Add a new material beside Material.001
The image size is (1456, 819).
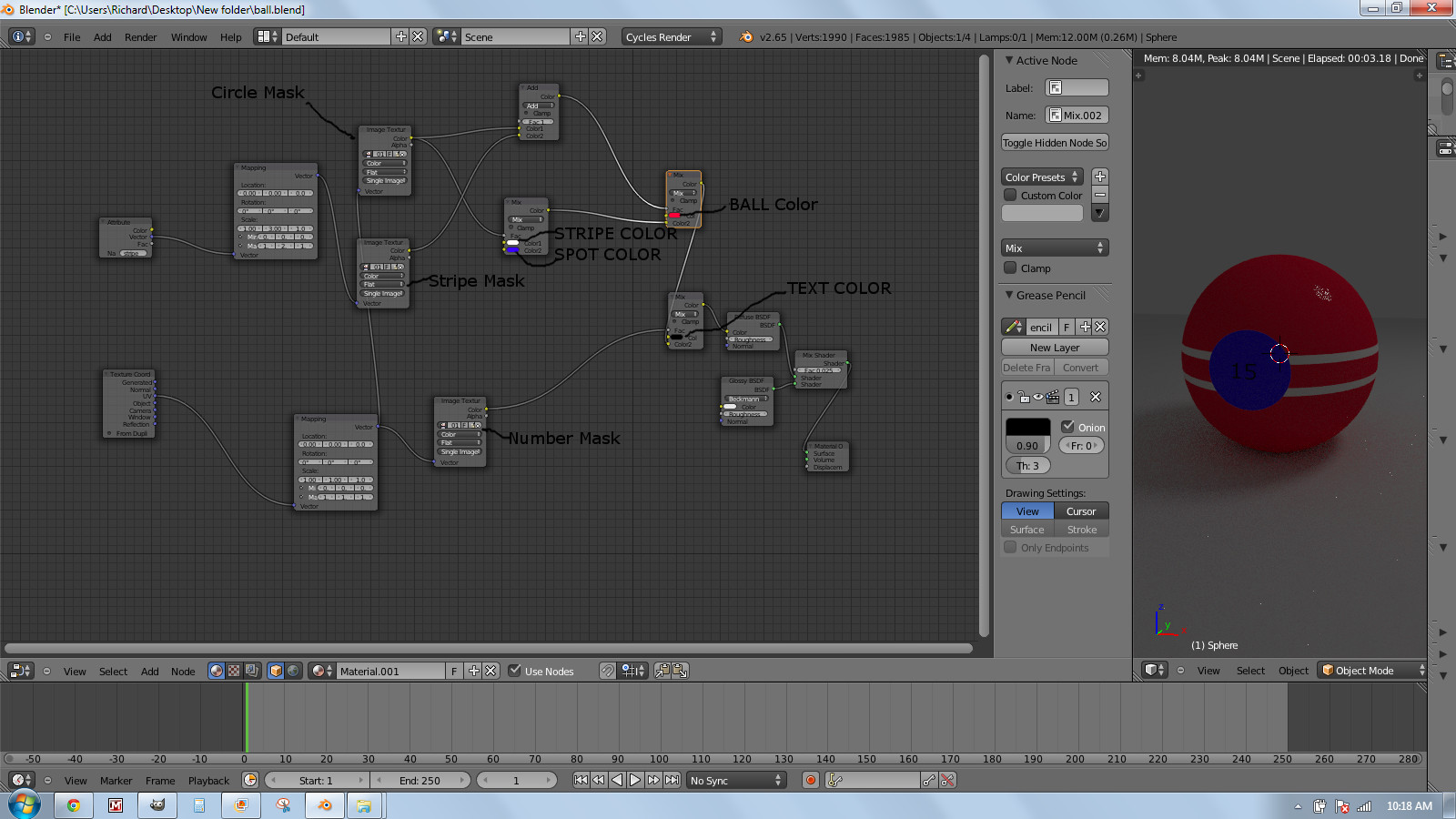pyautogui.click(x=474, y=671)
